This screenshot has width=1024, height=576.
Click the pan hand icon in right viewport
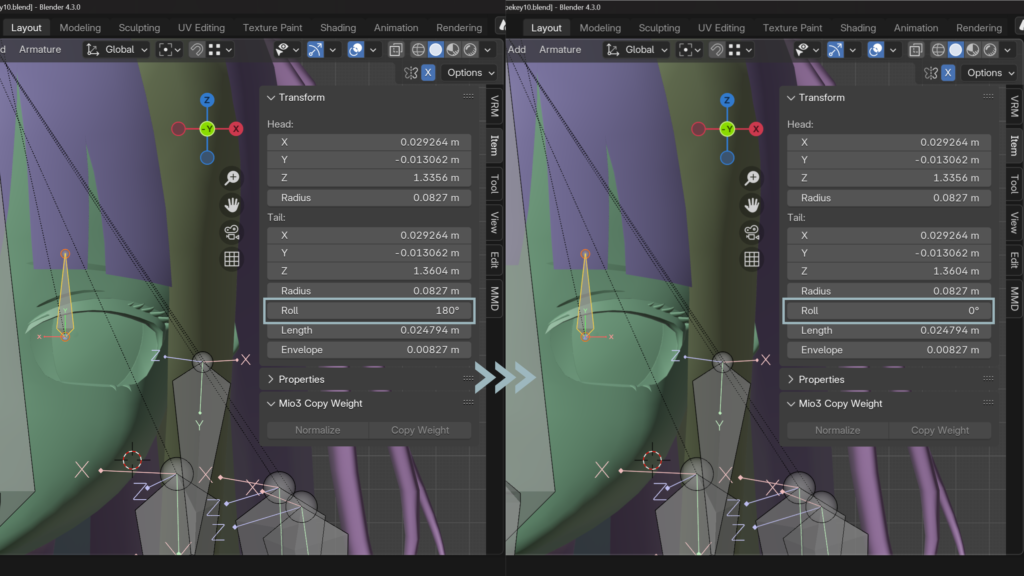click(752, 205)
